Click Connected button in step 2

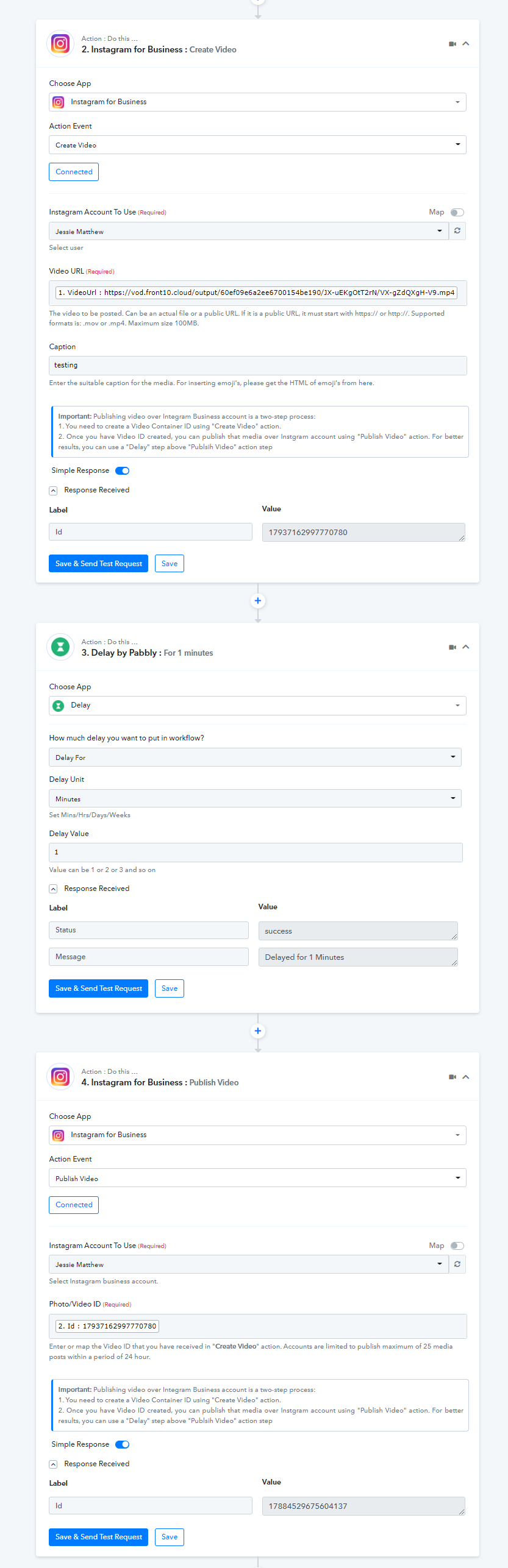point(74,172)
